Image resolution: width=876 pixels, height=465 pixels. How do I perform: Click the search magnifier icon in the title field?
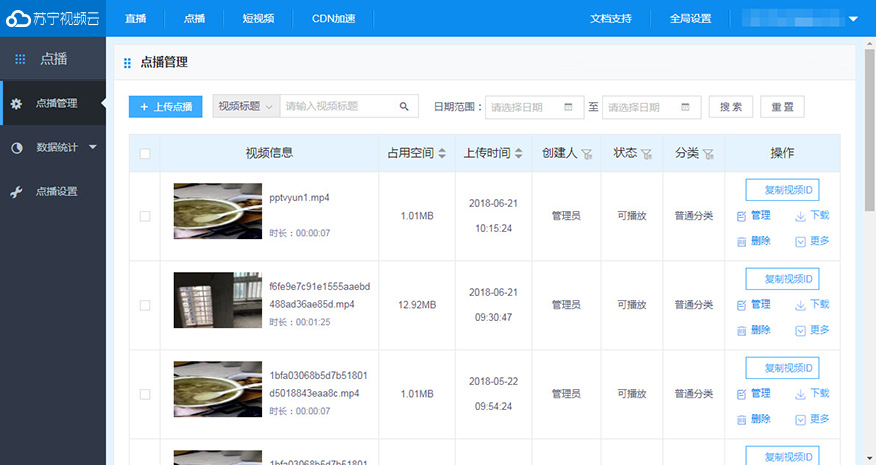[404, 106]
